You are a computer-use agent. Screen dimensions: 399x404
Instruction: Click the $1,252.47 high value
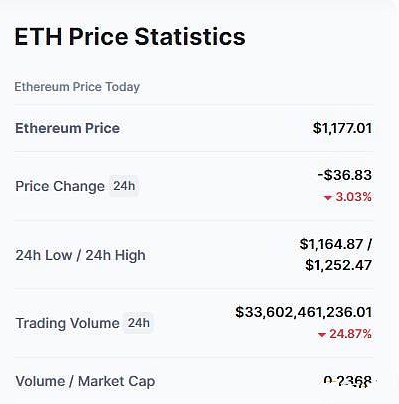coord(338,265)
